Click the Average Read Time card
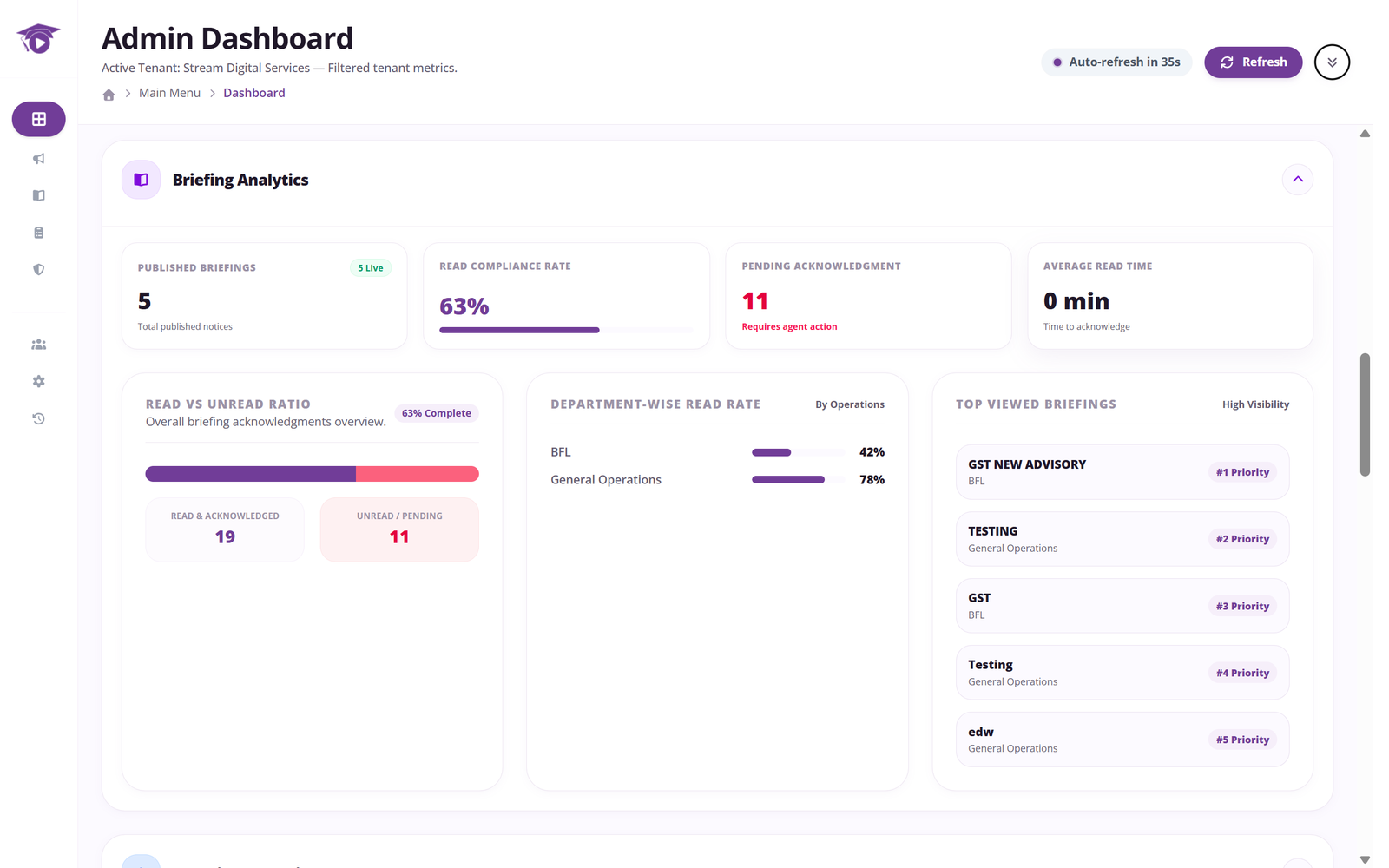Viewport: 1389px width, 868px height. coord(1170,296)
